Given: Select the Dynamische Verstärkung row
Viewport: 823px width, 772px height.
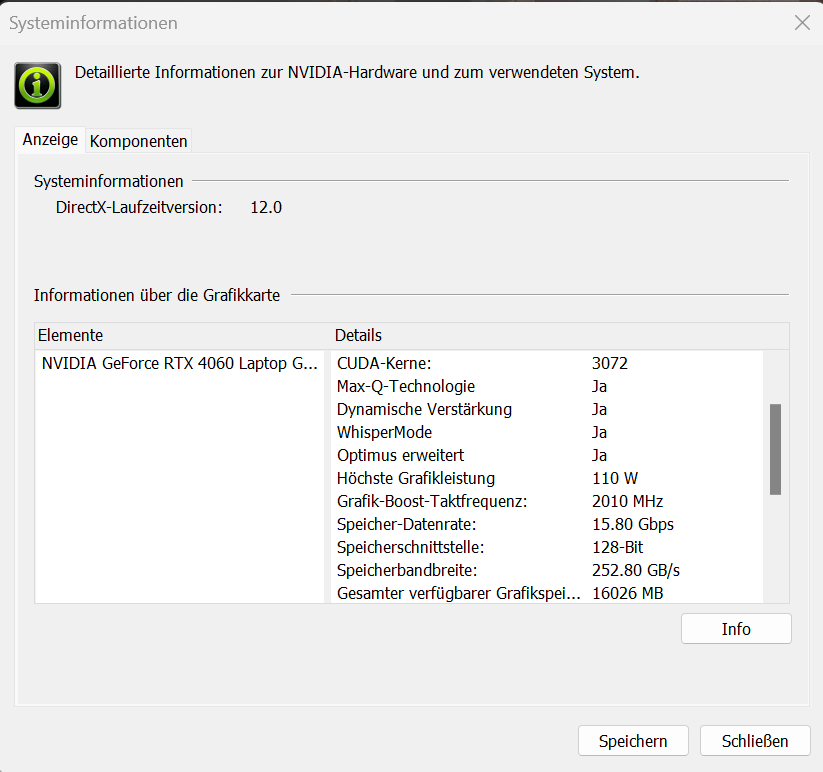Looking at the screenshot, I should pos(547,409).
